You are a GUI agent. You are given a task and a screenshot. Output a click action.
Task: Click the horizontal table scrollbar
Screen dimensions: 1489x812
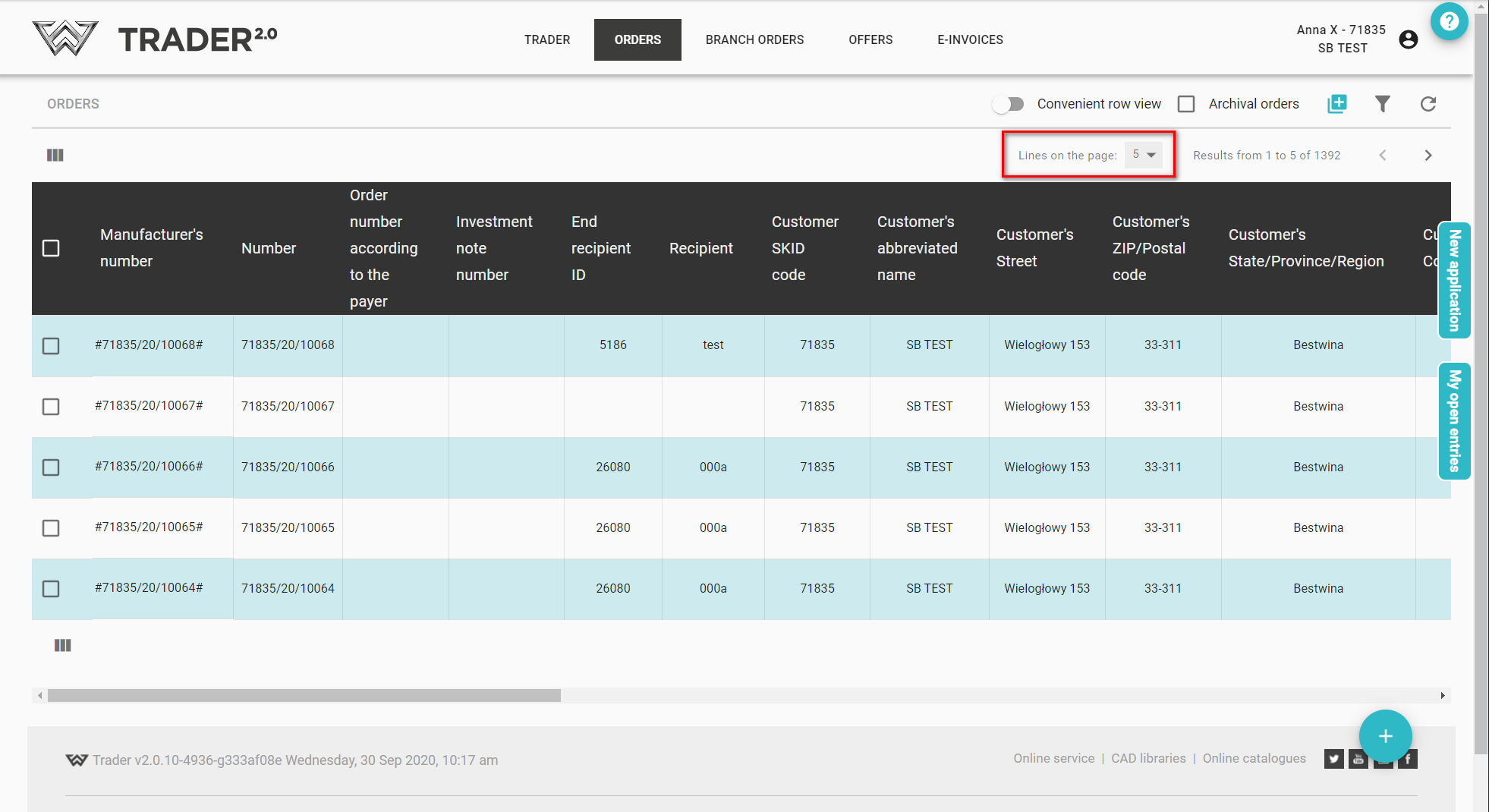304,695
